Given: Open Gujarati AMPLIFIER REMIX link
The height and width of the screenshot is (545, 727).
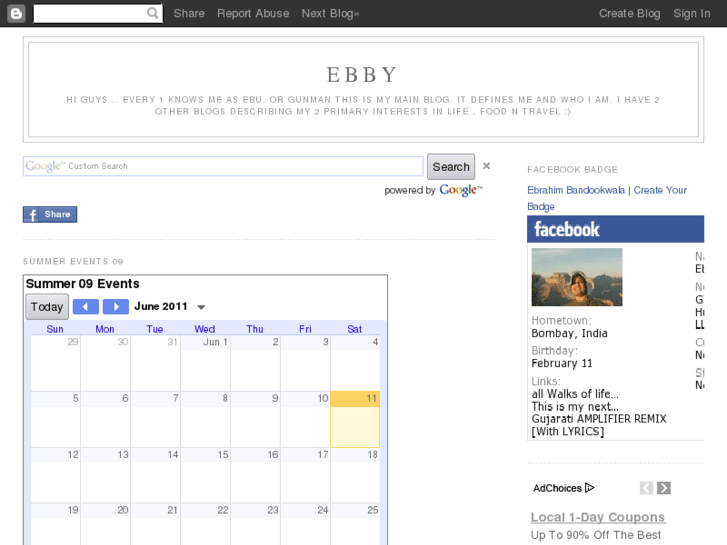Looking at the screenshot, I should click(x=599, y=425).
